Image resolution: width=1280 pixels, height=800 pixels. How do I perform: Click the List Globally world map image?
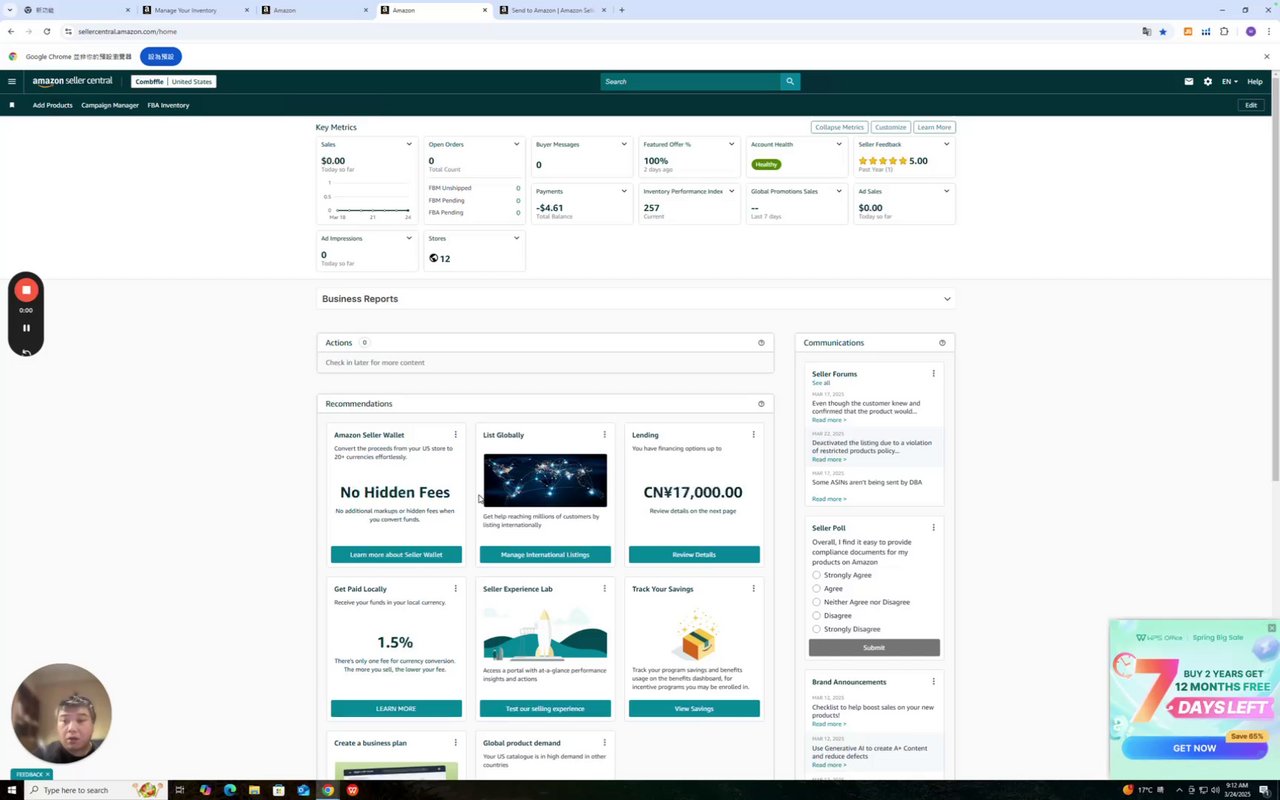(545, 480)
